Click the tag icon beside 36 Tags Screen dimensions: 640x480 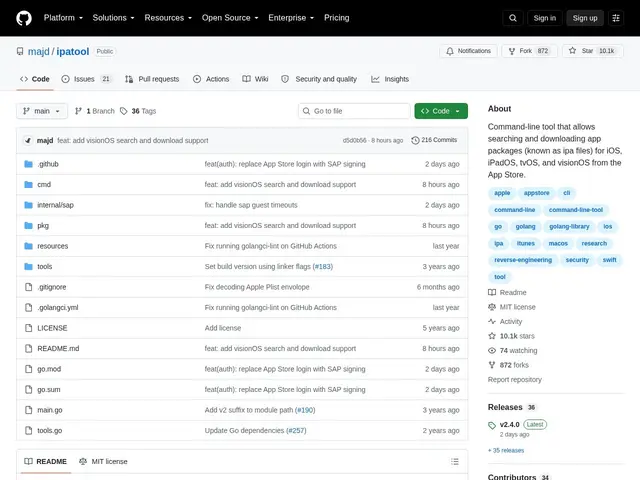tap(124, 111)
